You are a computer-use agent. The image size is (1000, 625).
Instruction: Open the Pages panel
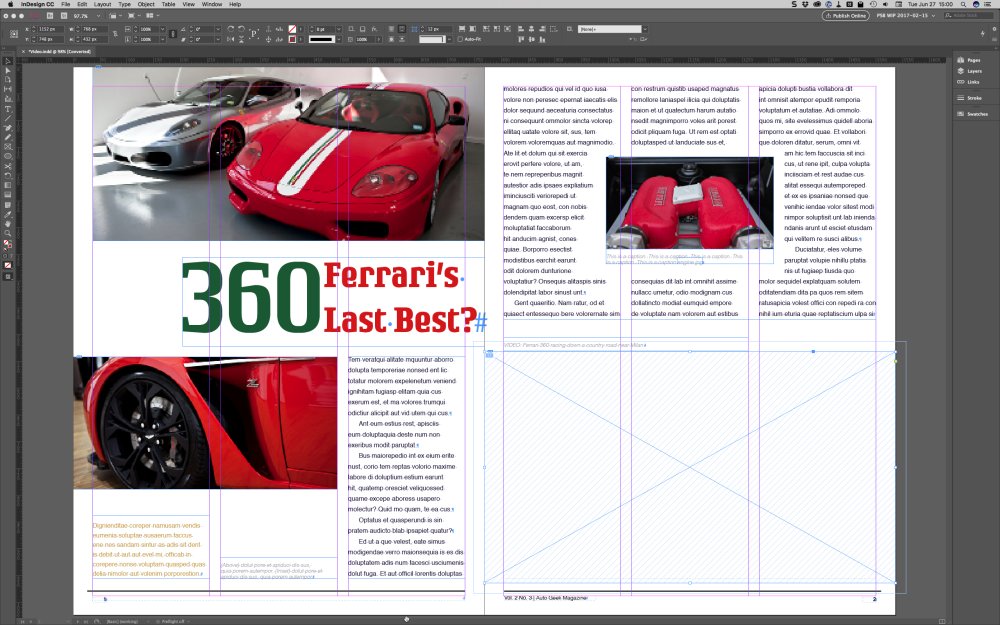pyautogui.click(x=968, y=60)
